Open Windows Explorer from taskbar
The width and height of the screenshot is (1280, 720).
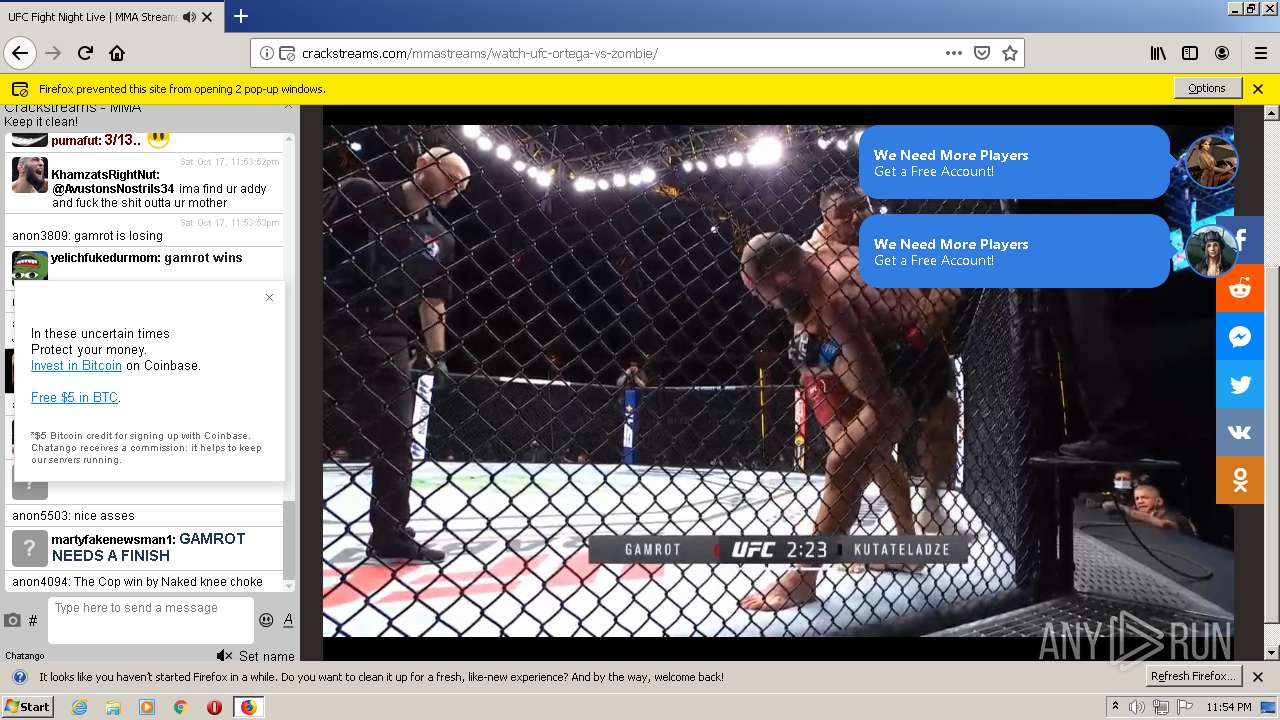click(113, 707)
